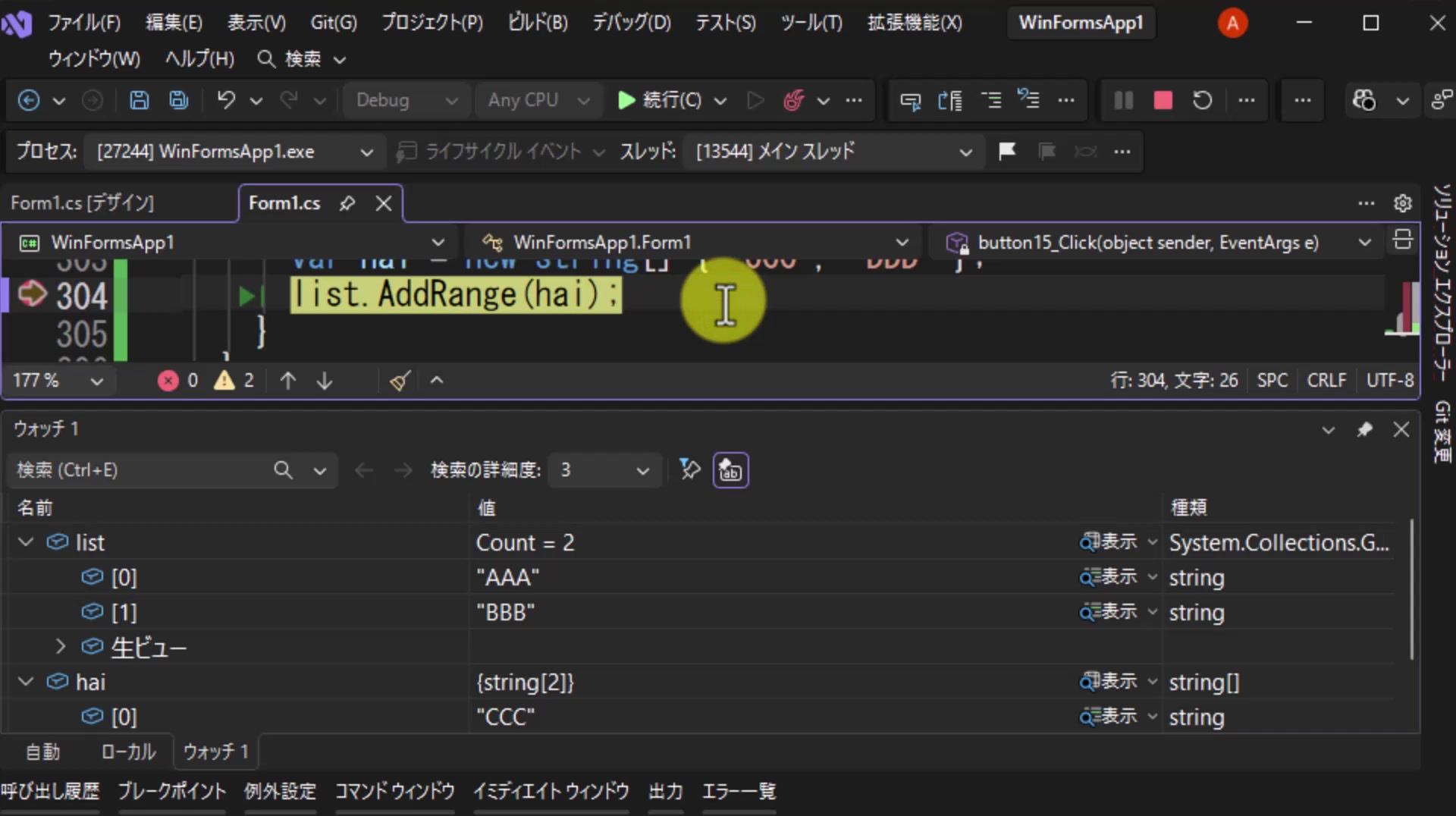This screenshot has height=816, width=1456.
Task: Open the editor settings gear icon
Action: 1402,203
